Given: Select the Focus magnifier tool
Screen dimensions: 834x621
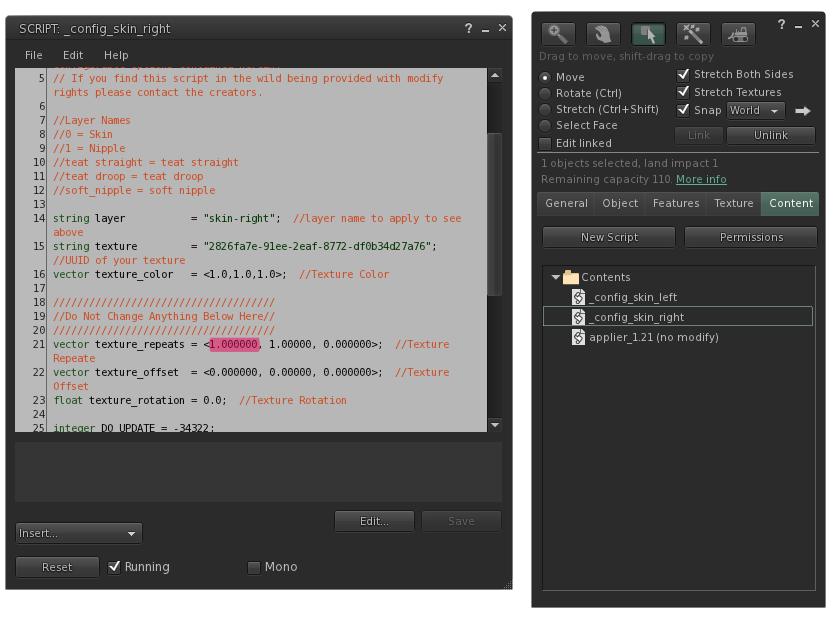Looking at the screenshot, I should point(558,34).
